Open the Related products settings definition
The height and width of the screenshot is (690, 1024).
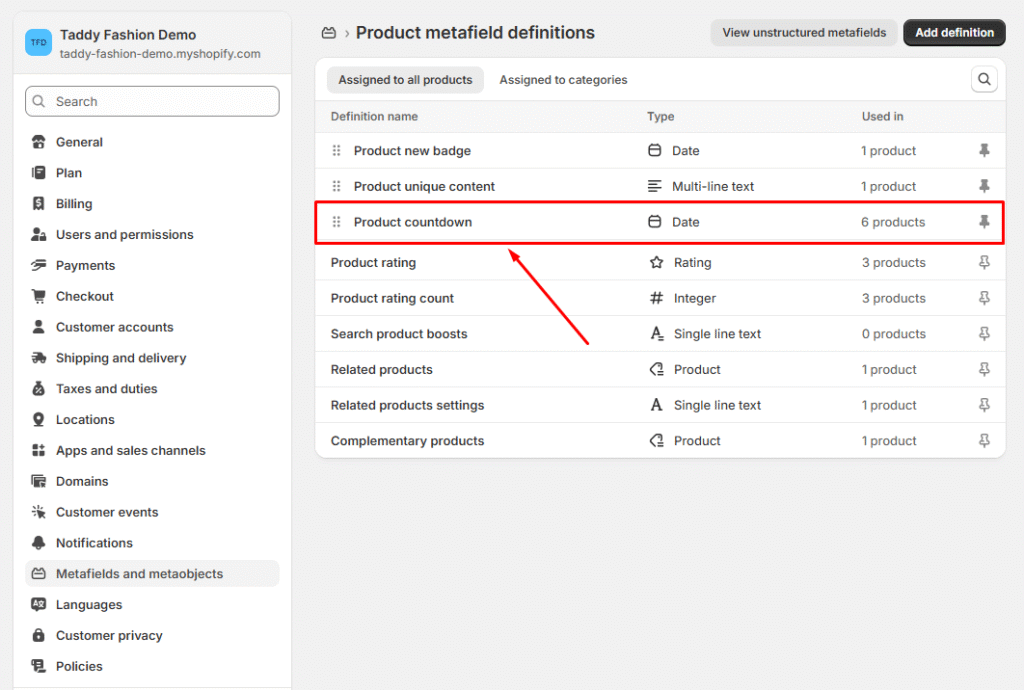click(x=408, y=405)
